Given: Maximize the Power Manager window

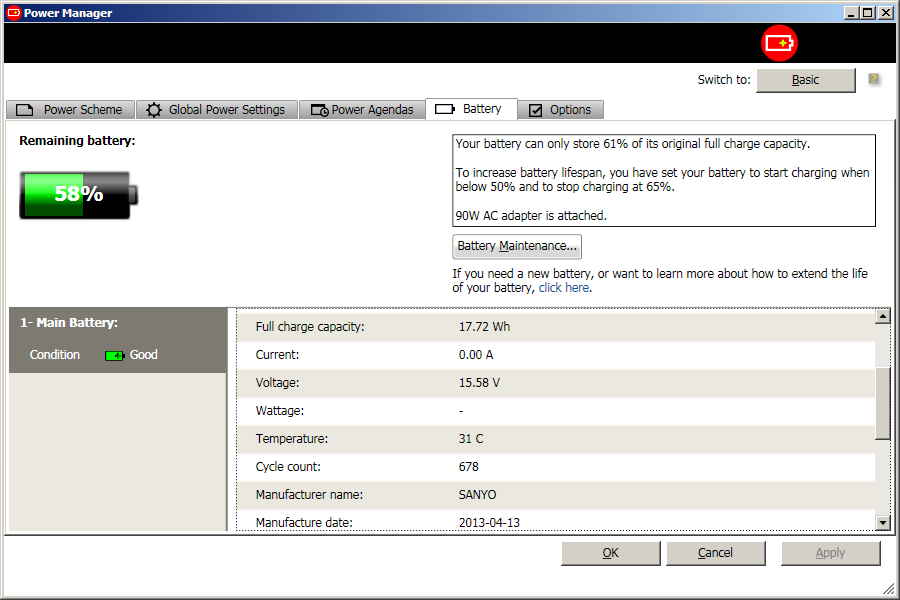Looking at the screenshot, I should (867, 13).
